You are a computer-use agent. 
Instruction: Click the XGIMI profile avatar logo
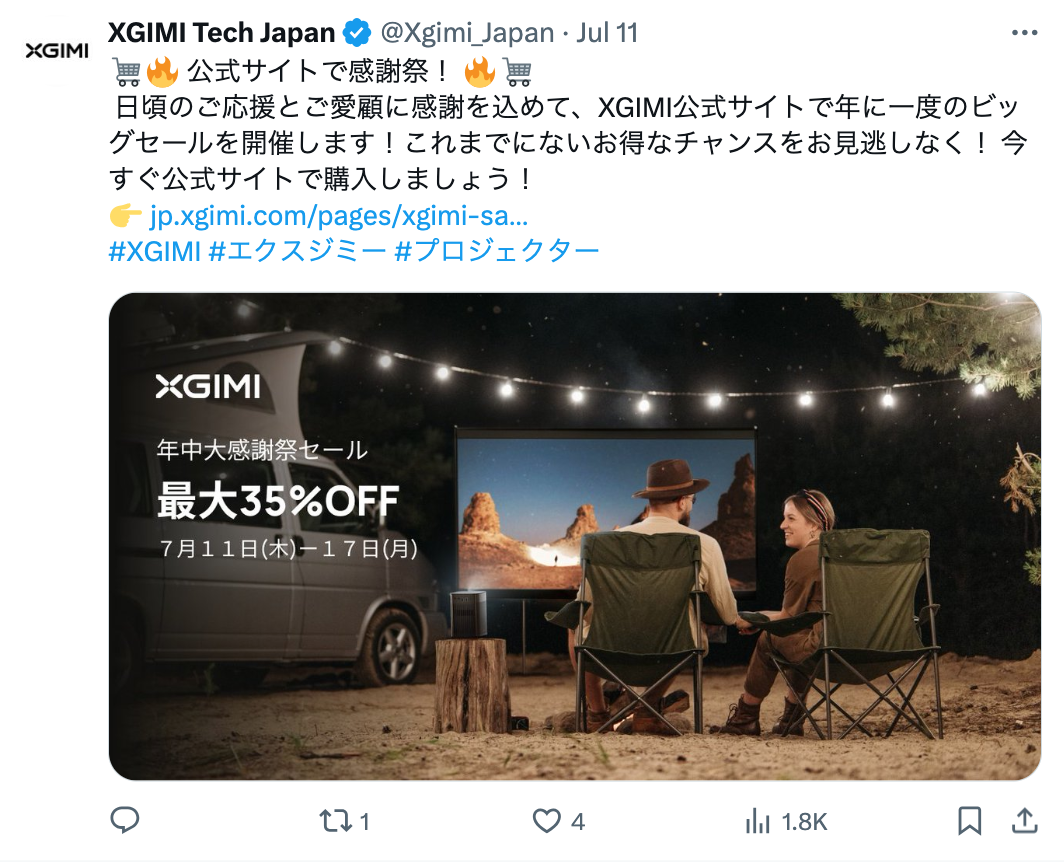pos(57,51)
